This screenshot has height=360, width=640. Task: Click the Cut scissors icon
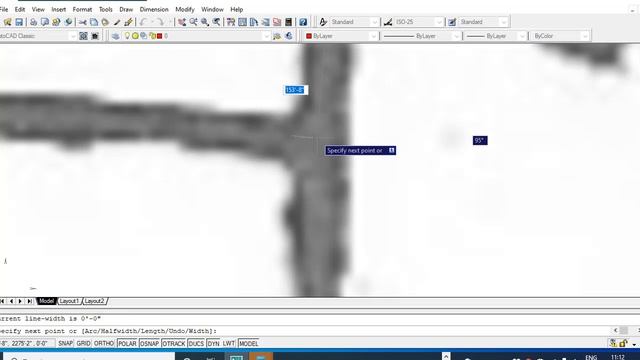(82, 22)
